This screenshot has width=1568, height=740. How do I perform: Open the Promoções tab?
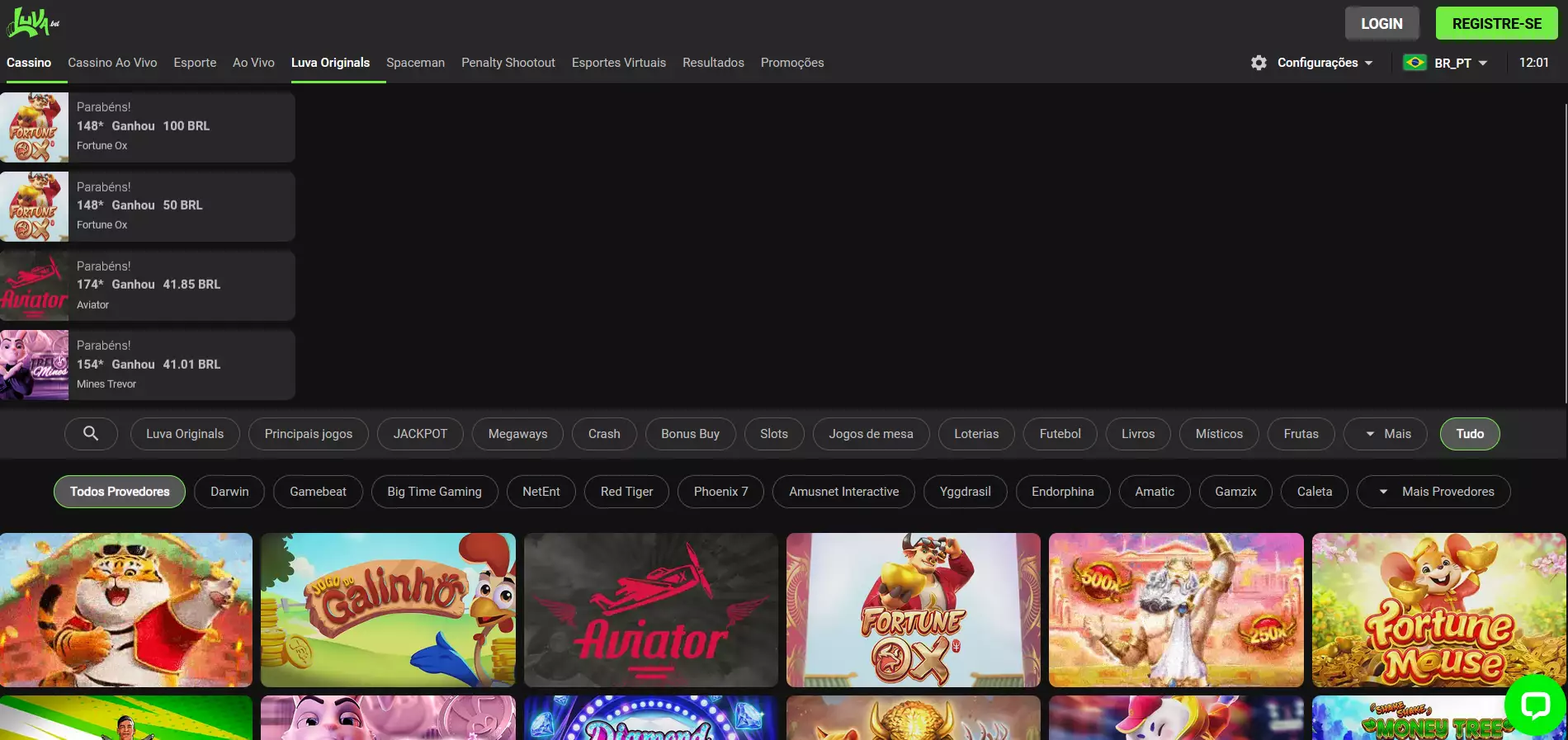pos(791,63)
